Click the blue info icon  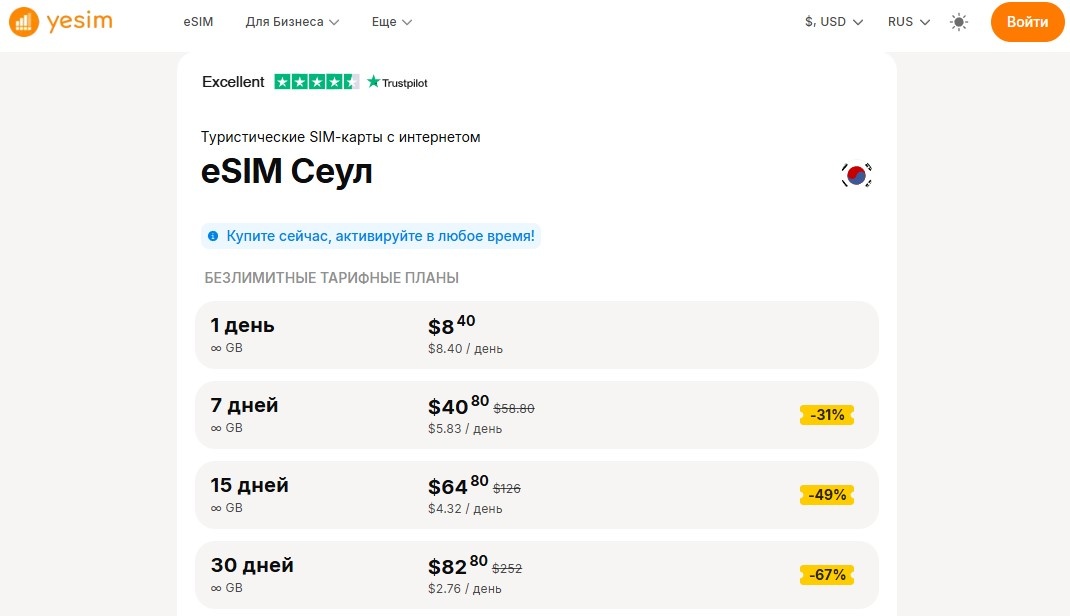click(x=212, y=237)
